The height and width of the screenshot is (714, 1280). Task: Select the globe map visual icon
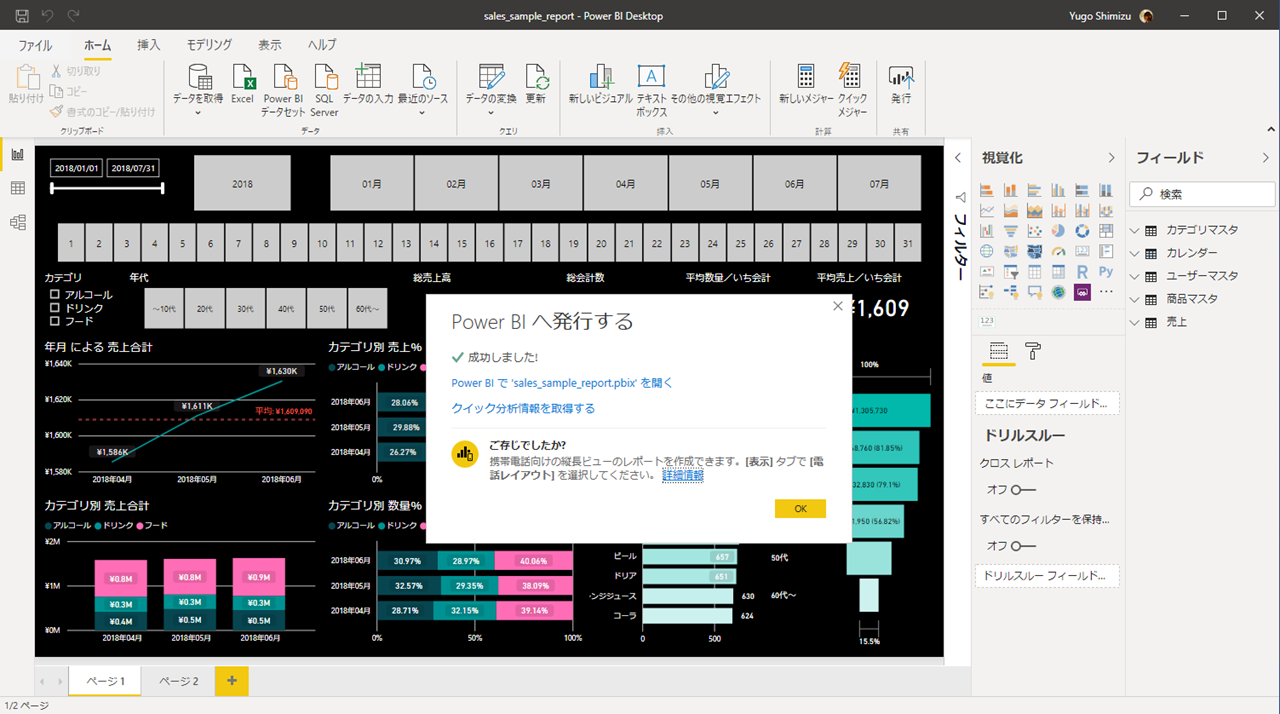coord(987,251)
